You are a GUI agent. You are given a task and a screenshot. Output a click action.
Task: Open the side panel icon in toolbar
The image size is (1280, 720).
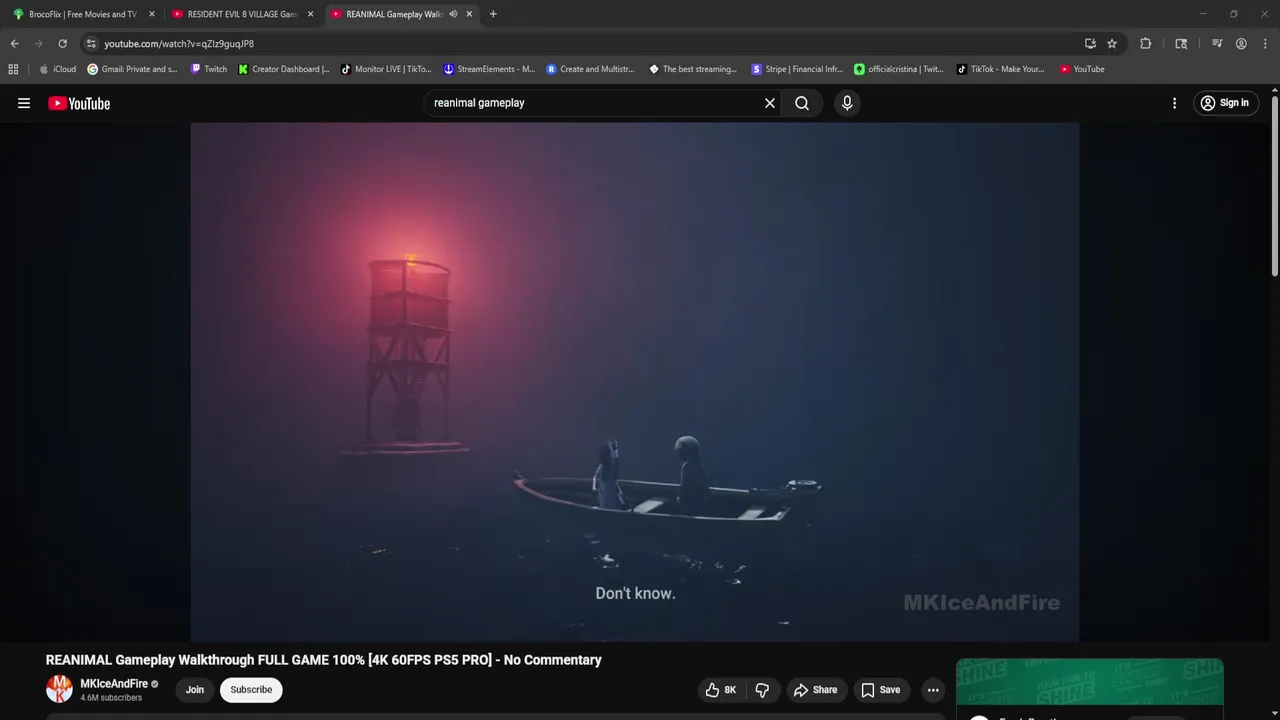pyautogui.click(x=1181, y=44)
